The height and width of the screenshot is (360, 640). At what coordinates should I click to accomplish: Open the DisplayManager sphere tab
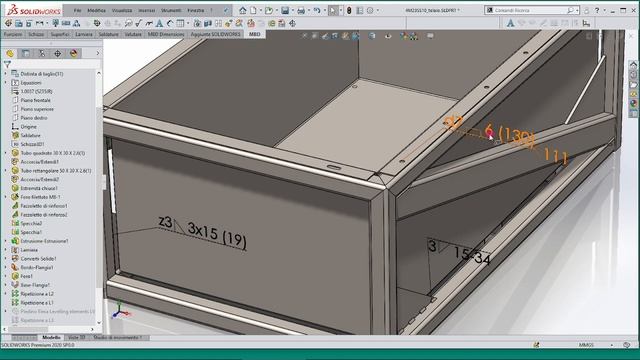pos(73,53)
